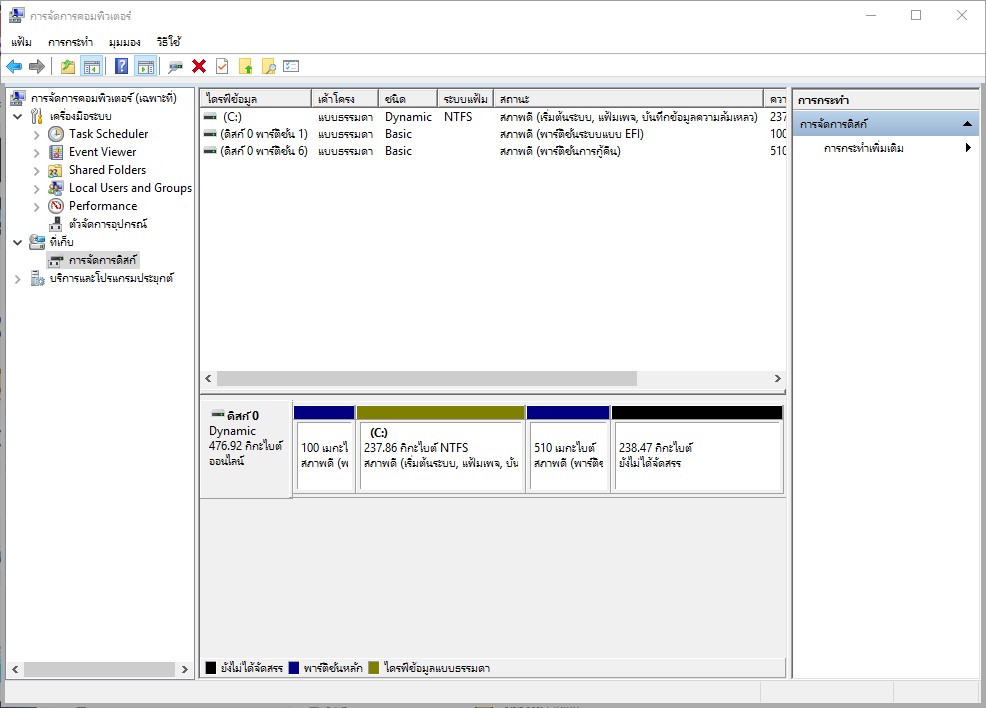This screenshot has width=986, height=708.
Task: Expand Local Users and Groups node
Action: (x=36, y=189)
